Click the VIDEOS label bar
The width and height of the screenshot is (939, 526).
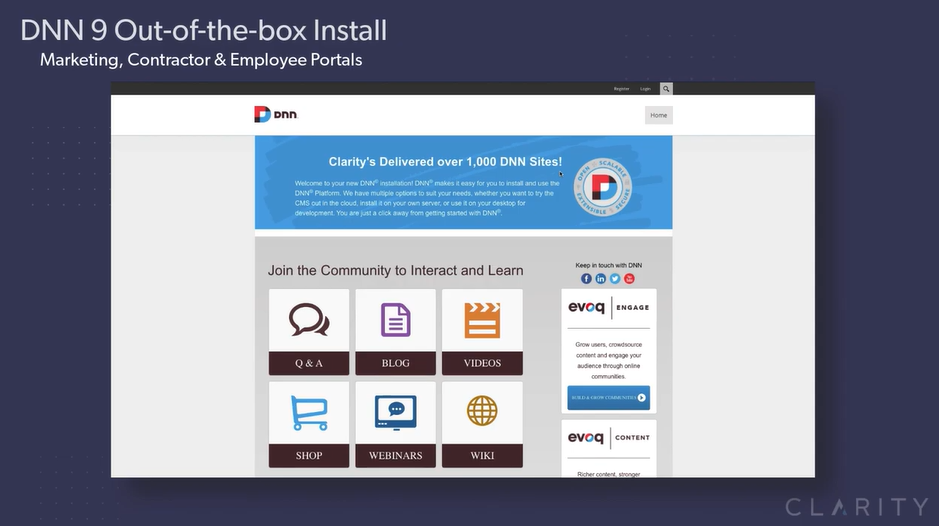pos(482,363)
